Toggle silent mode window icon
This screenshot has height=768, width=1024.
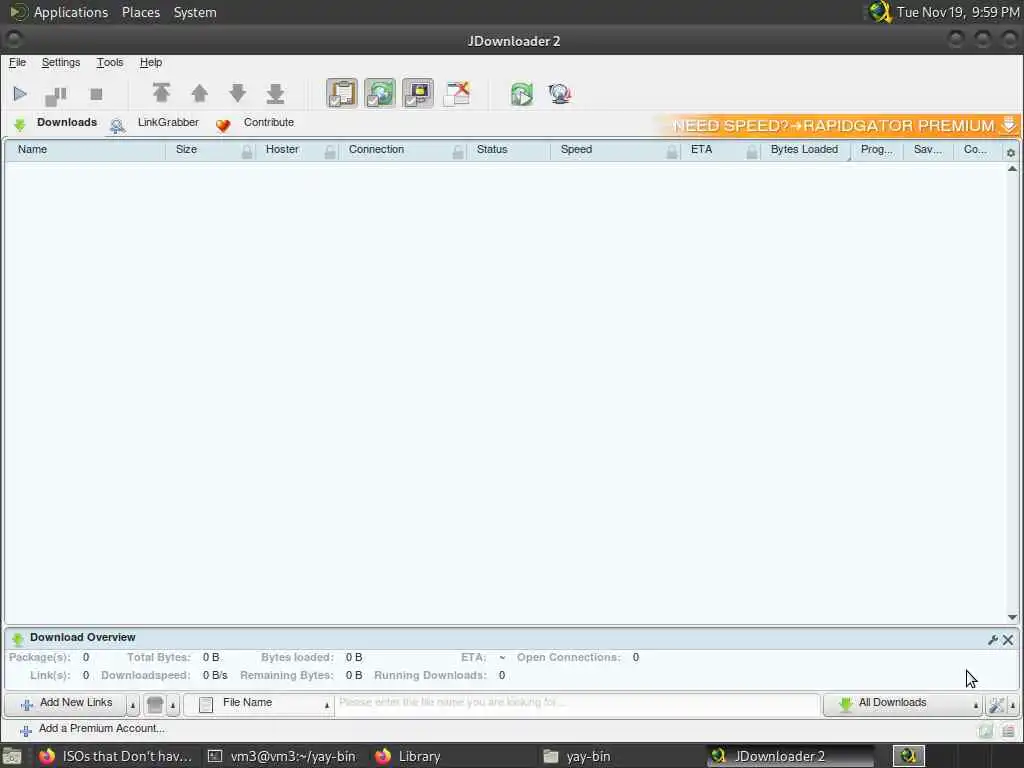(456, 93)
